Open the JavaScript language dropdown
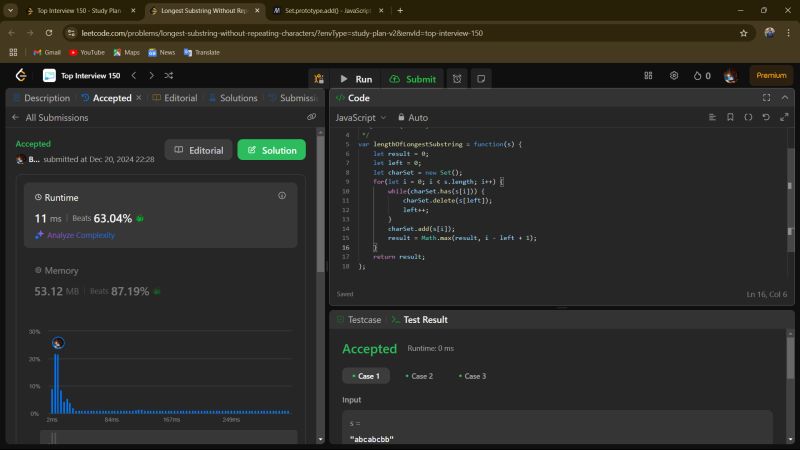 pos(361,117)
